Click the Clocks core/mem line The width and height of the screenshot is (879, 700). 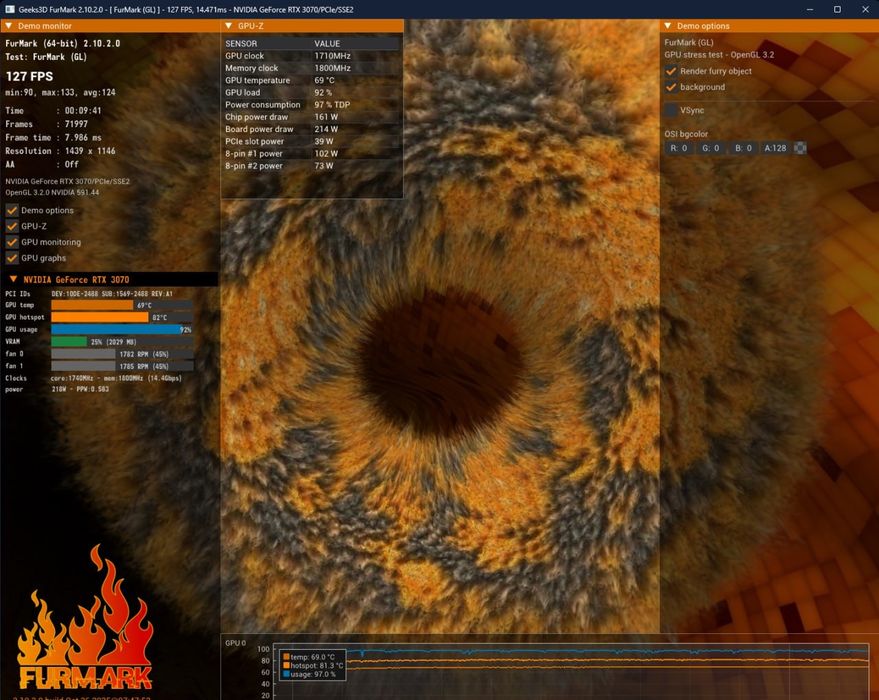coord(94,378)
